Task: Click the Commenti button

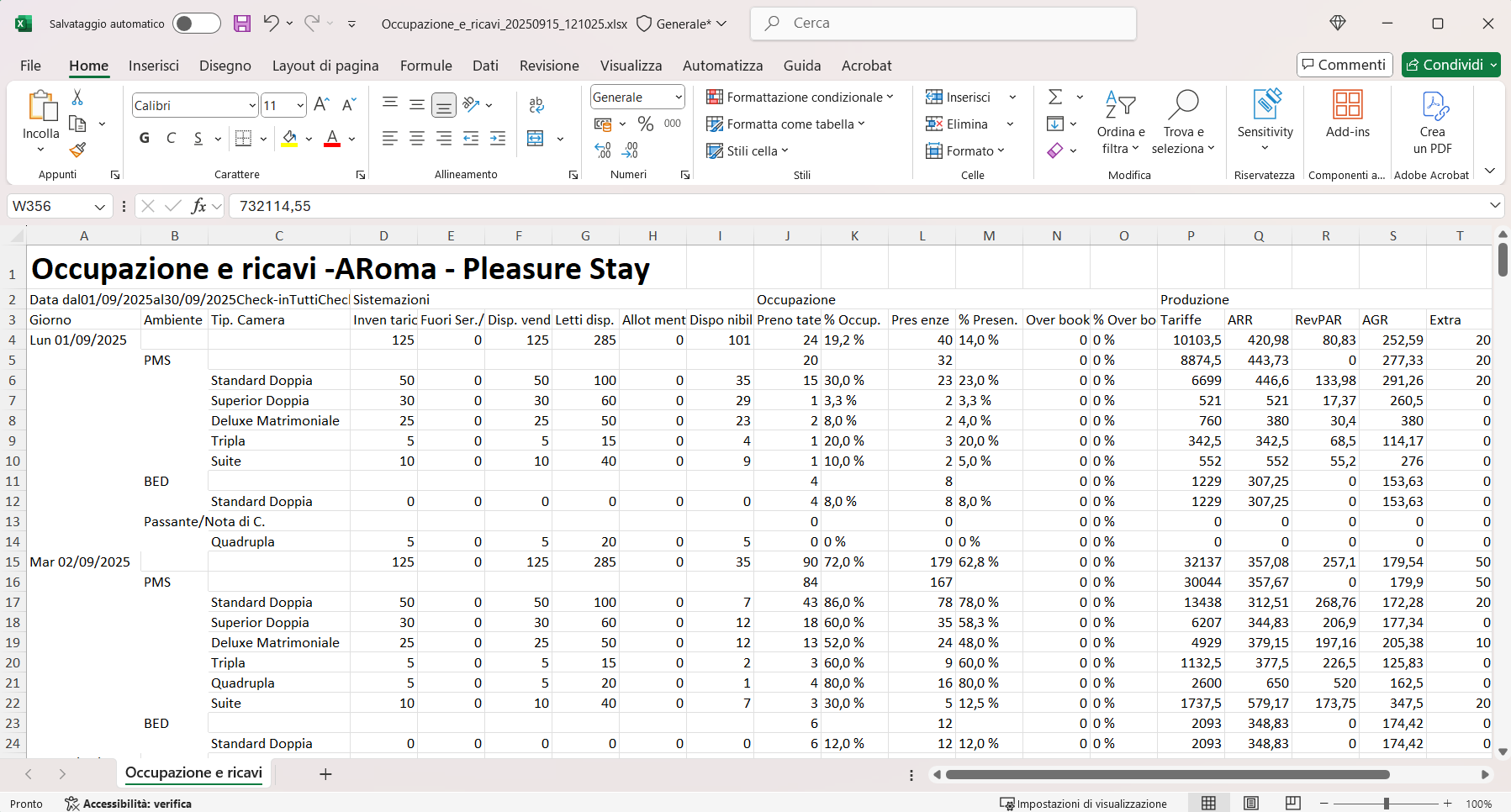Action: click(x=1344, y=65)
